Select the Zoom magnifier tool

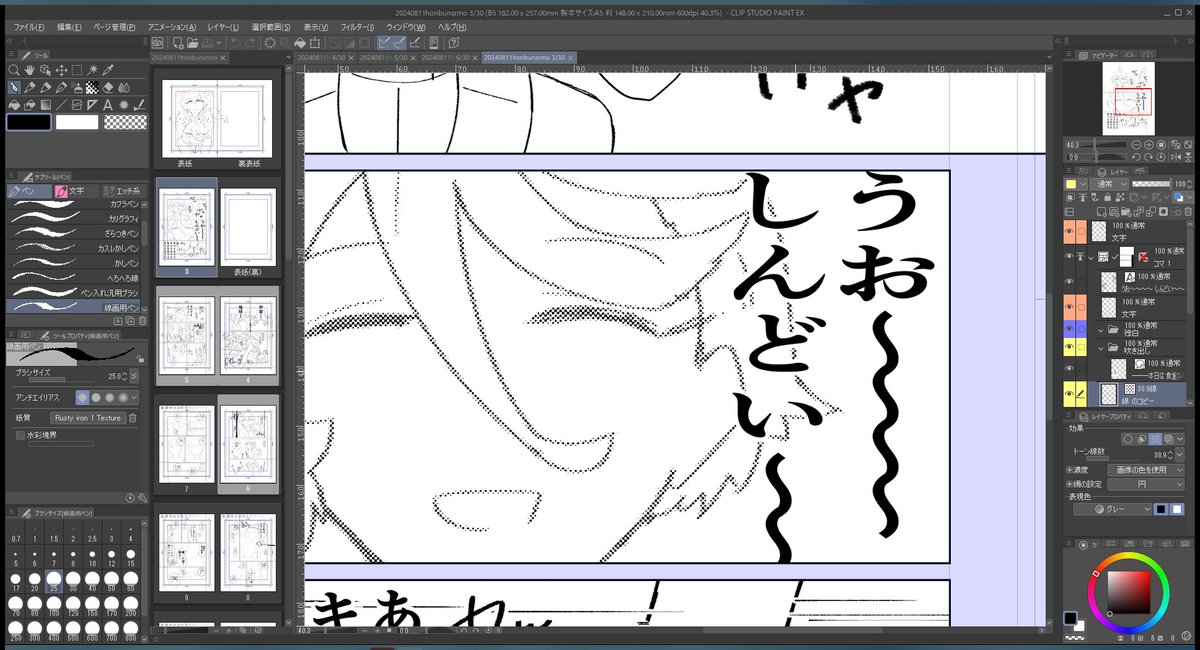pos(14,70)
